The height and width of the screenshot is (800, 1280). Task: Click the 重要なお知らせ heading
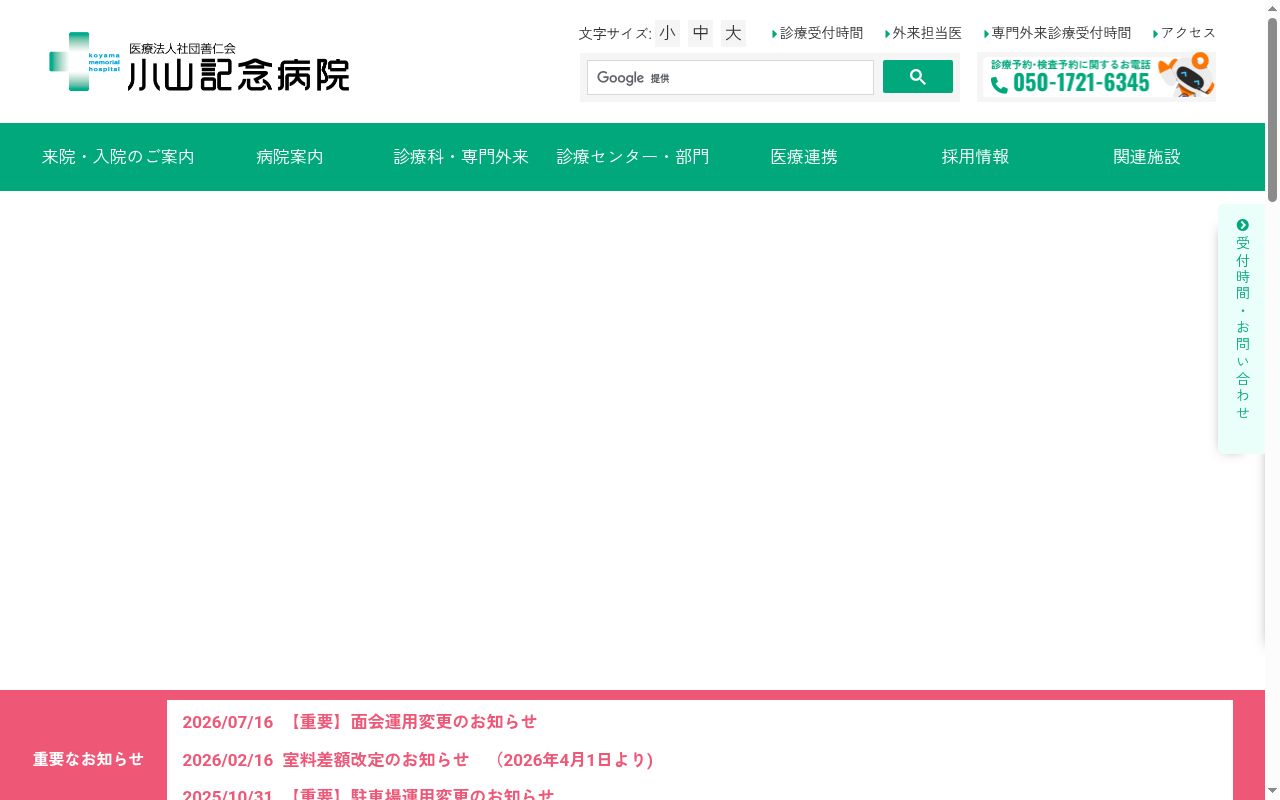(x=88, y=759)
